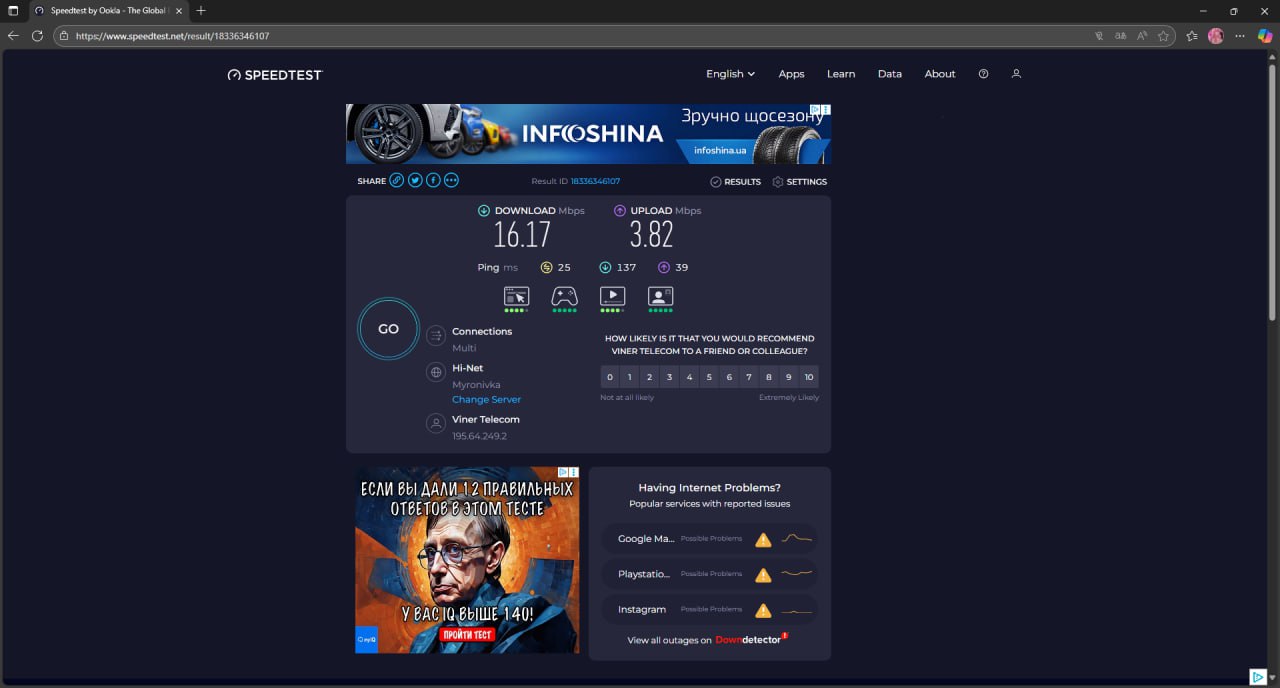Click the Change Server link
Viewport: 1280px width, 688px height.
click(486, 400)
